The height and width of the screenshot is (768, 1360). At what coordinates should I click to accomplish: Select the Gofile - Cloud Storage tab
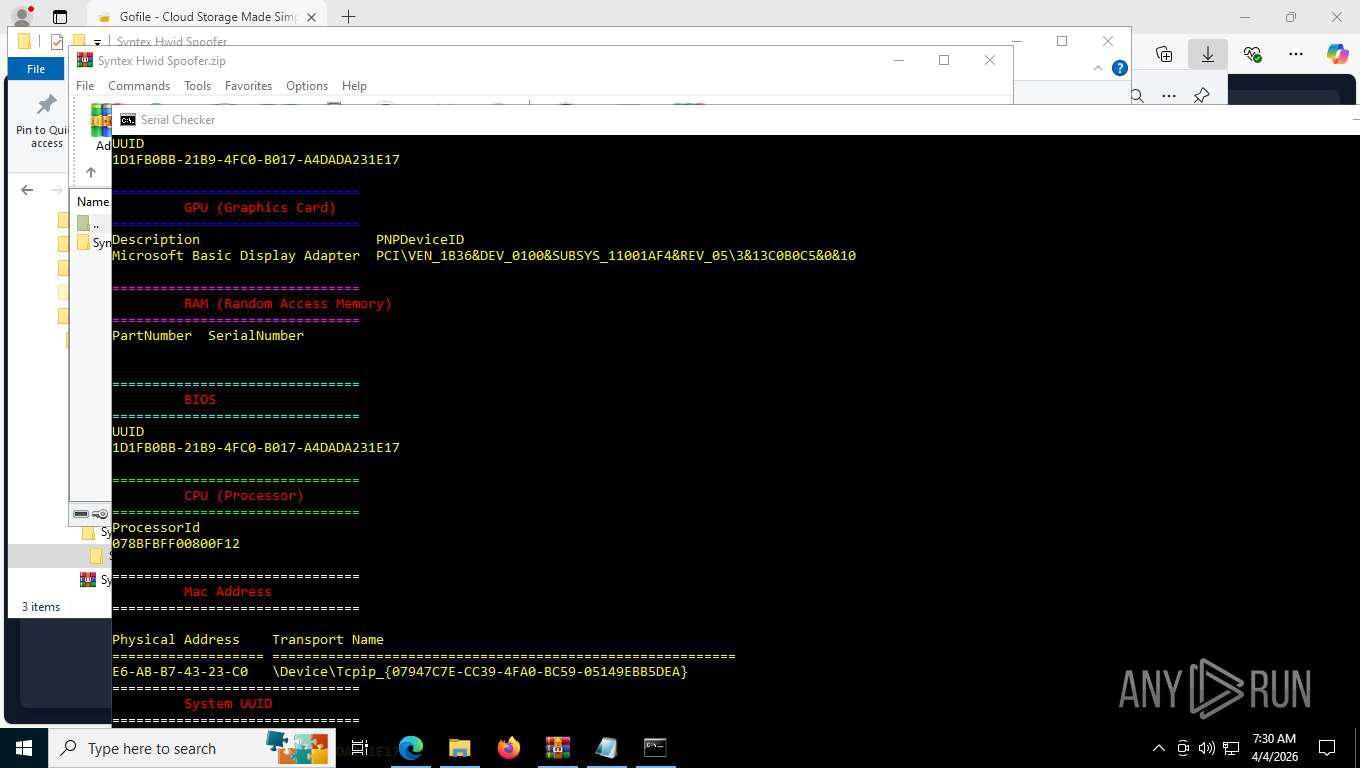pyautogui.click(x=208, y=17)
